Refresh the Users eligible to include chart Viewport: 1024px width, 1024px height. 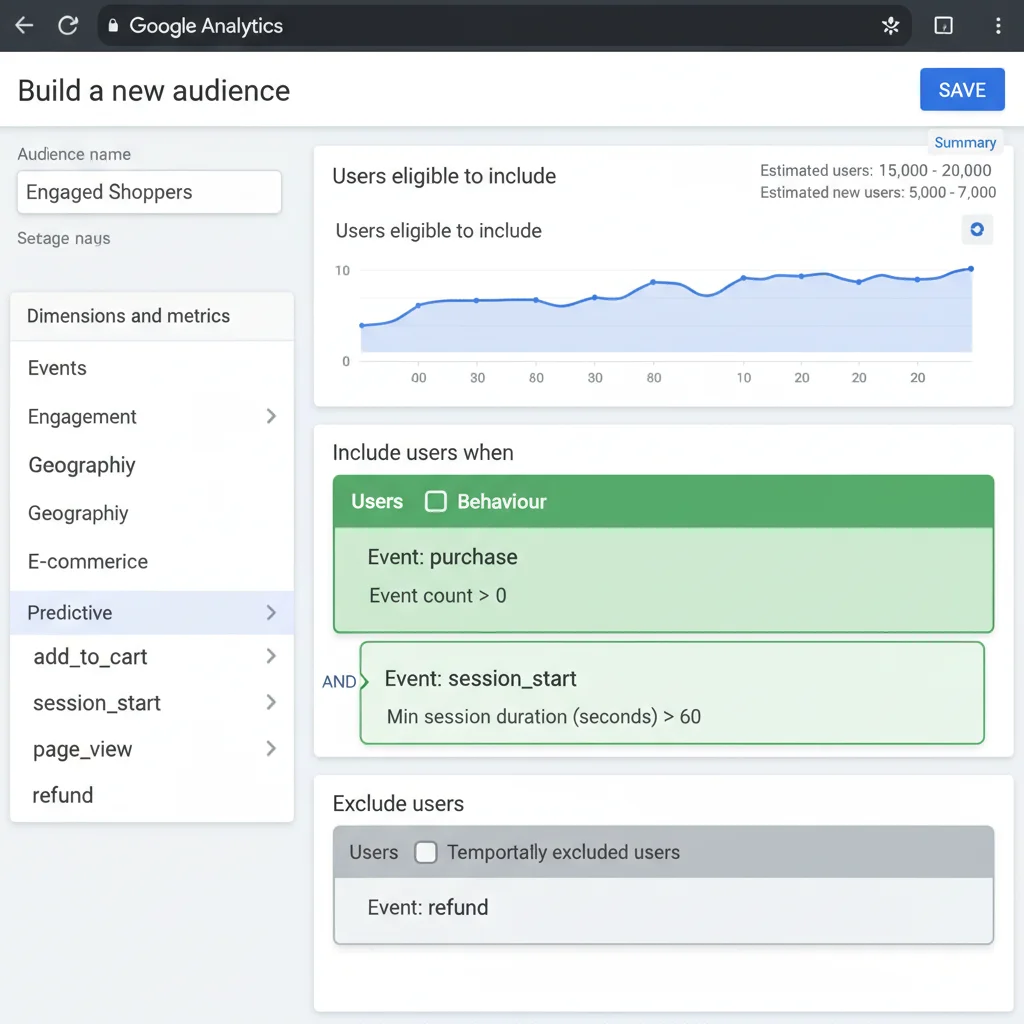point(977,229)
